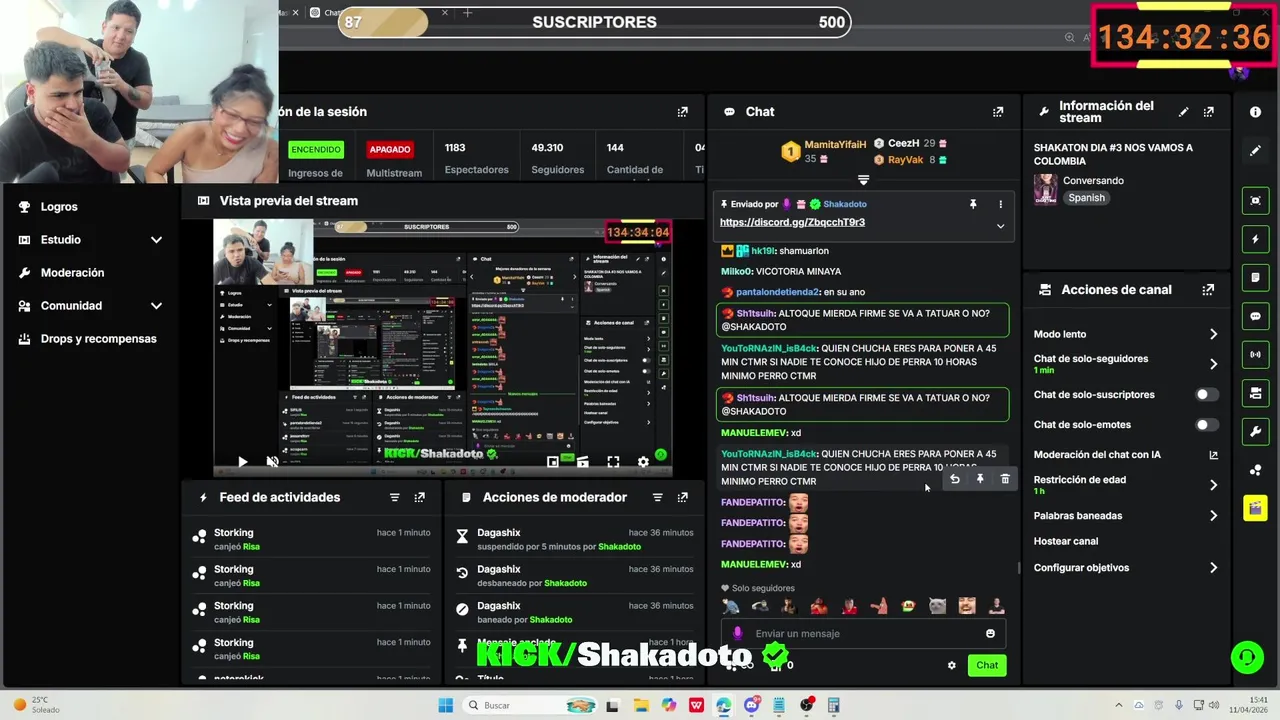This screenshot has height=720, width=1280.
Task: Play the stream preview
Action: point(242,462)
